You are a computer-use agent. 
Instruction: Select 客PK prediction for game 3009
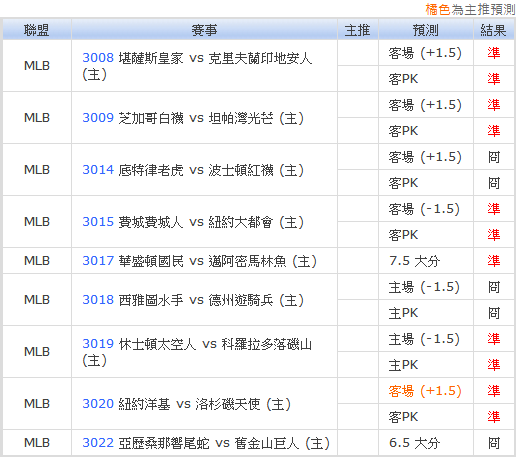pyautogui.click(x=403, y=131)
